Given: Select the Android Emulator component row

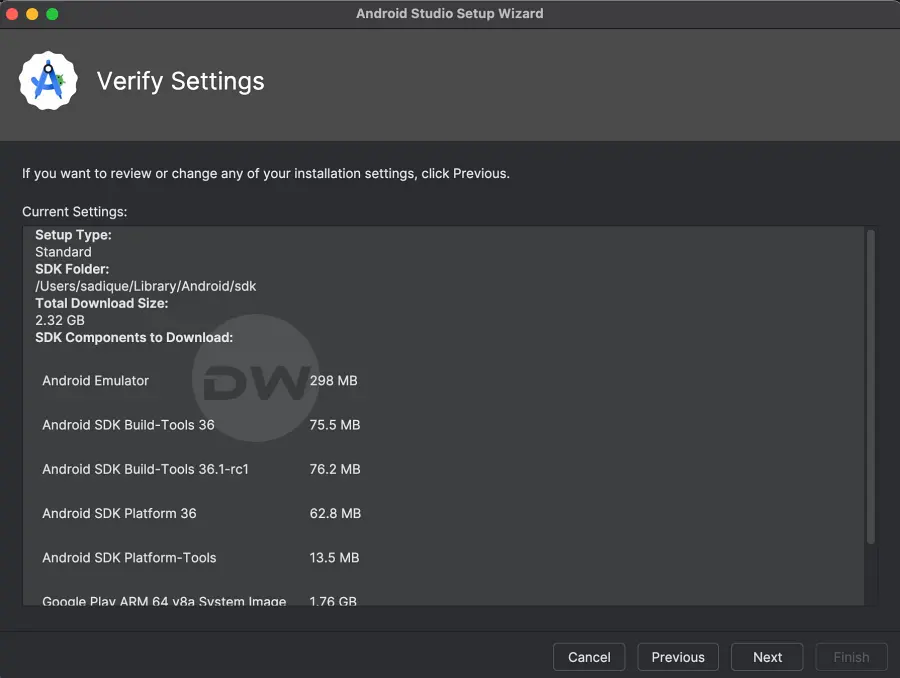Looking at the screenshot, I should point(95,381).
